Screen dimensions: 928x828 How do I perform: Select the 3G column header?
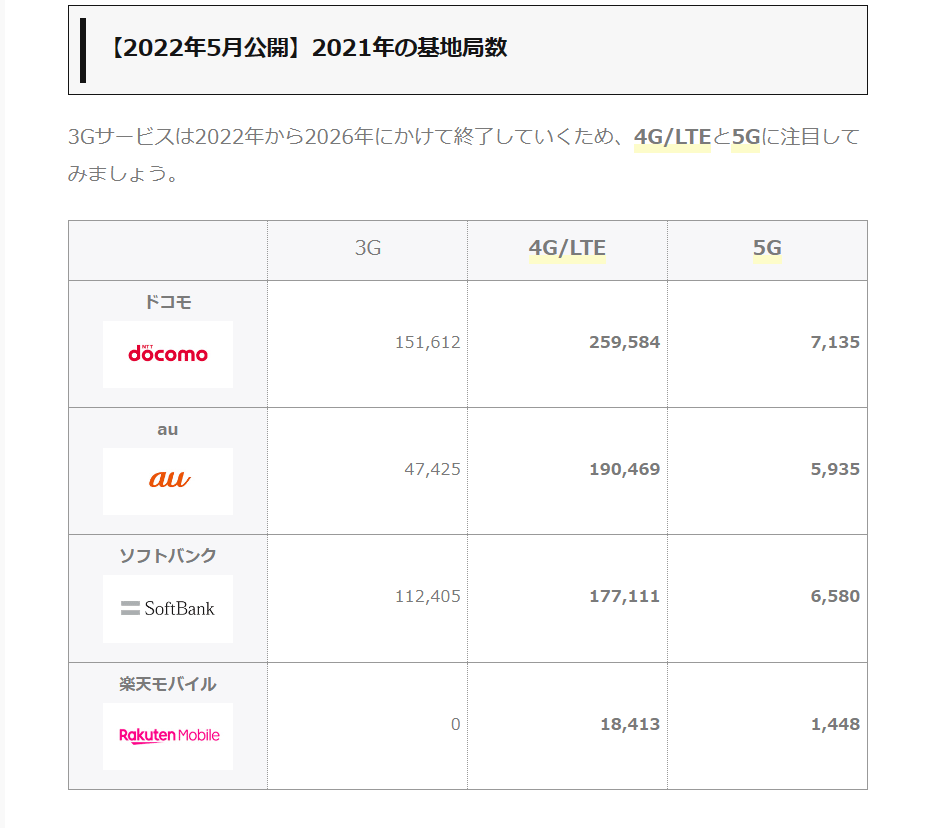(368, 248)
